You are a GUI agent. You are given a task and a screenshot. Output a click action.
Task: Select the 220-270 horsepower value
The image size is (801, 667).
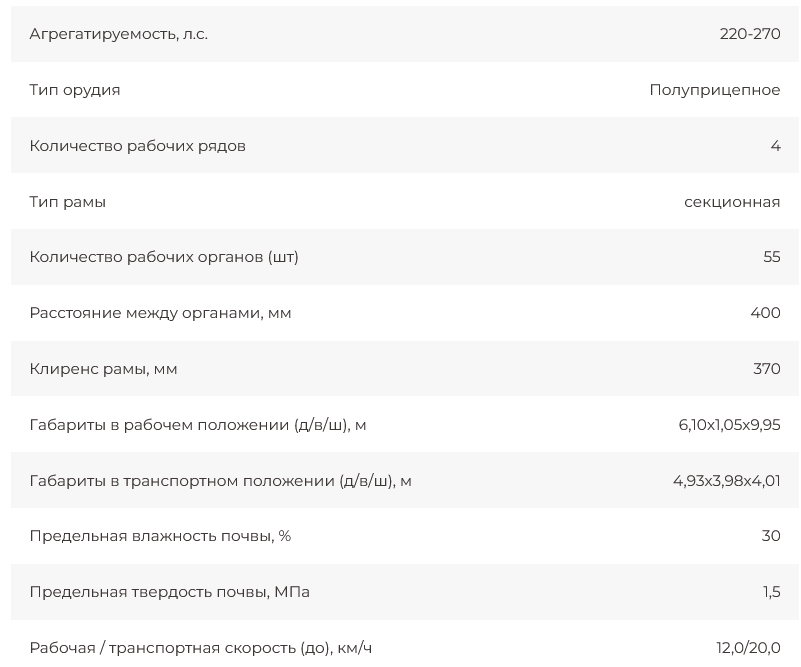point(749,34)
